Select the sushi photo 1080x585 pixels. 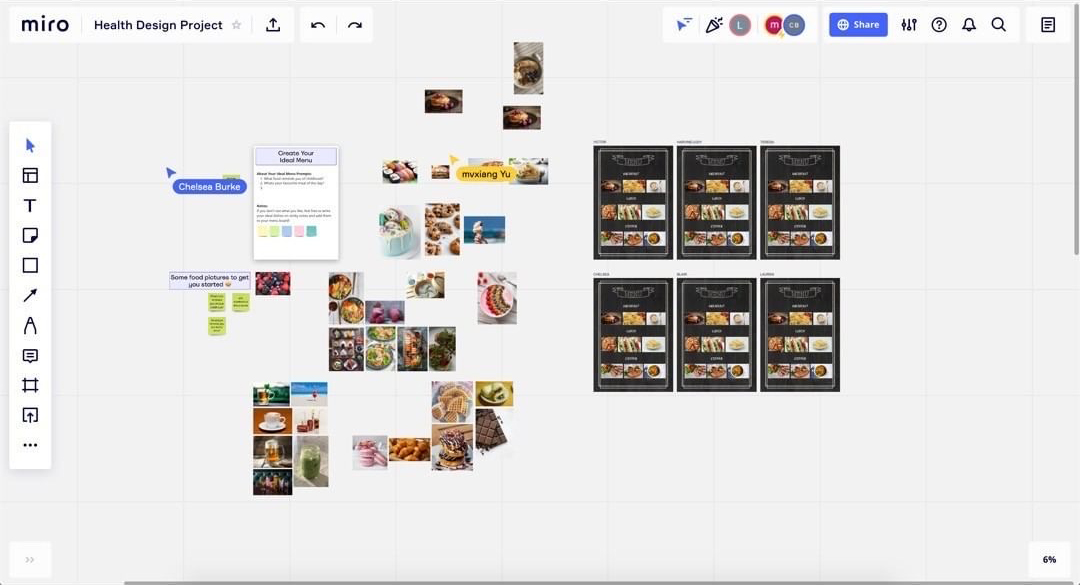tap(400, 171)
